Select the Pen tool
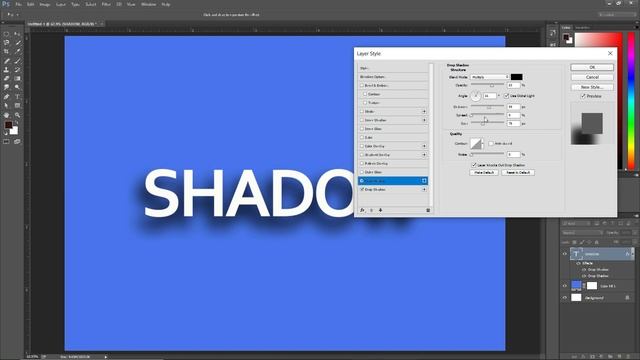The image size is (640, 360). point(7,97)
